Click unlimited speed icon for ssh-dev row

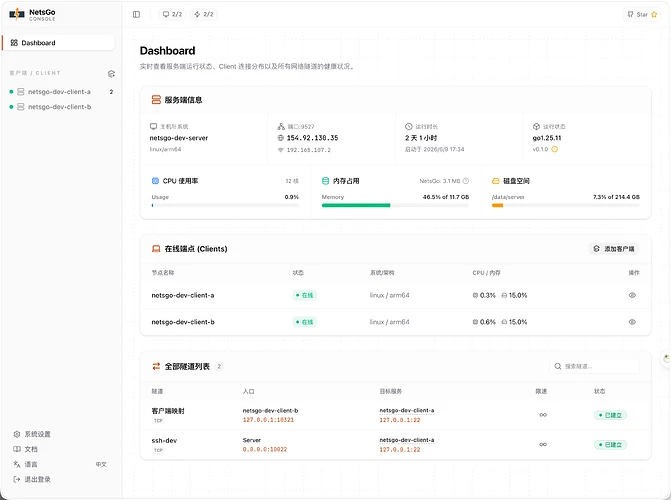tap(543, 445)
